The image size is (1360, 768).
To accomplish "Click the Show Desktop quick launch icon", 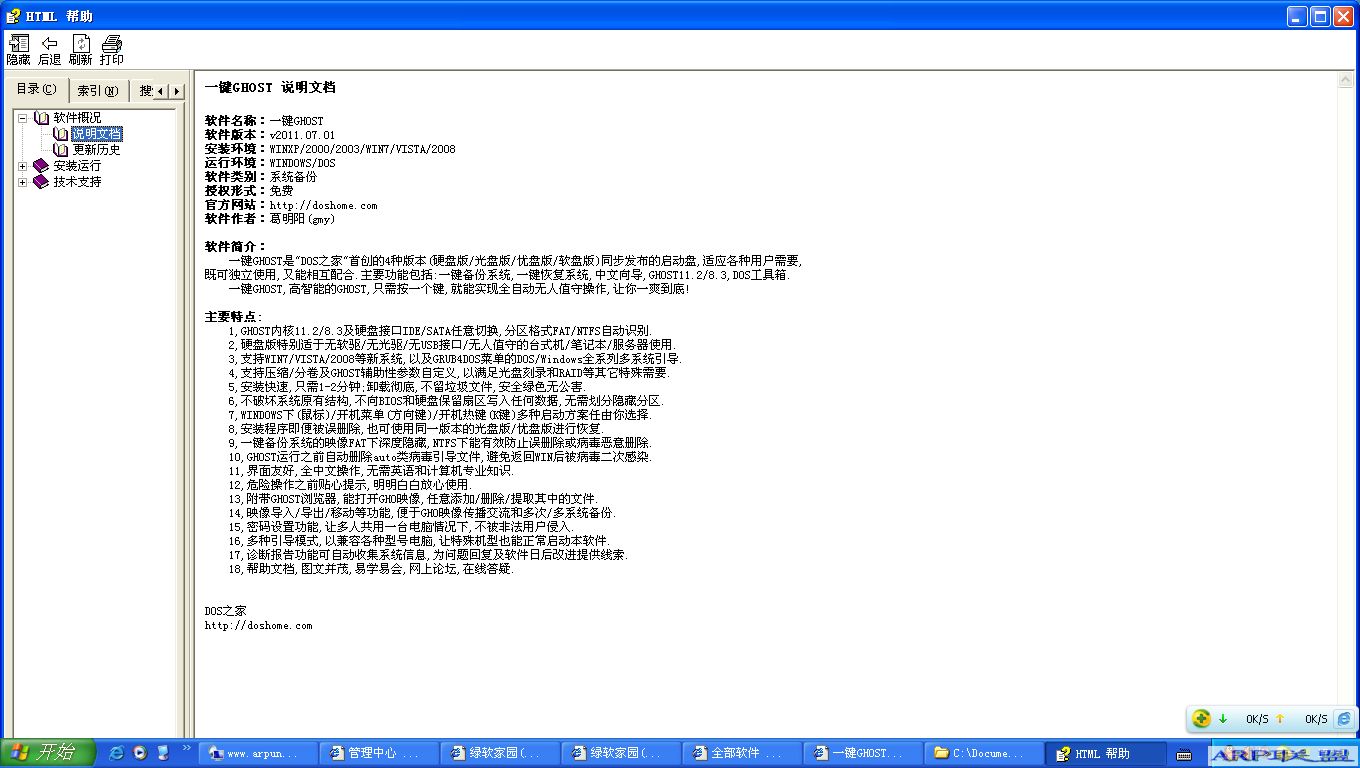I will 163,753.
